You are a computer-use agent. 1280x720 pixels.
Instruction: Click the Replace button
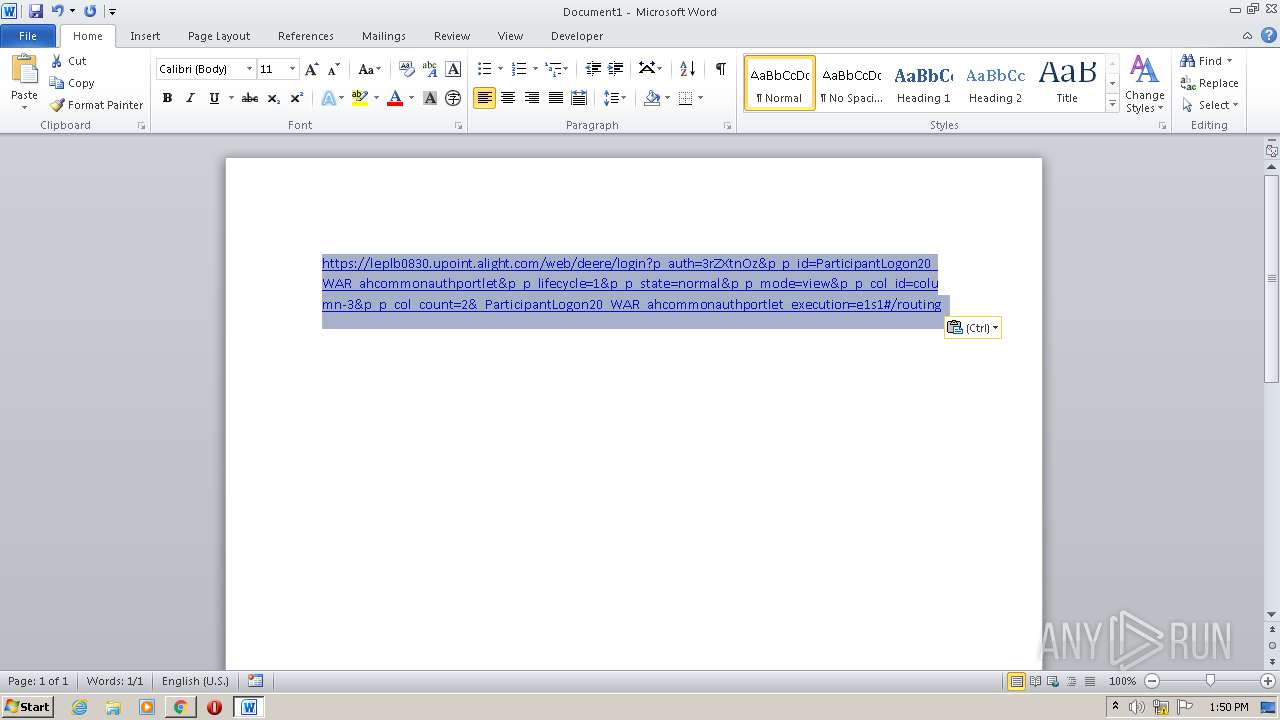1210,83
